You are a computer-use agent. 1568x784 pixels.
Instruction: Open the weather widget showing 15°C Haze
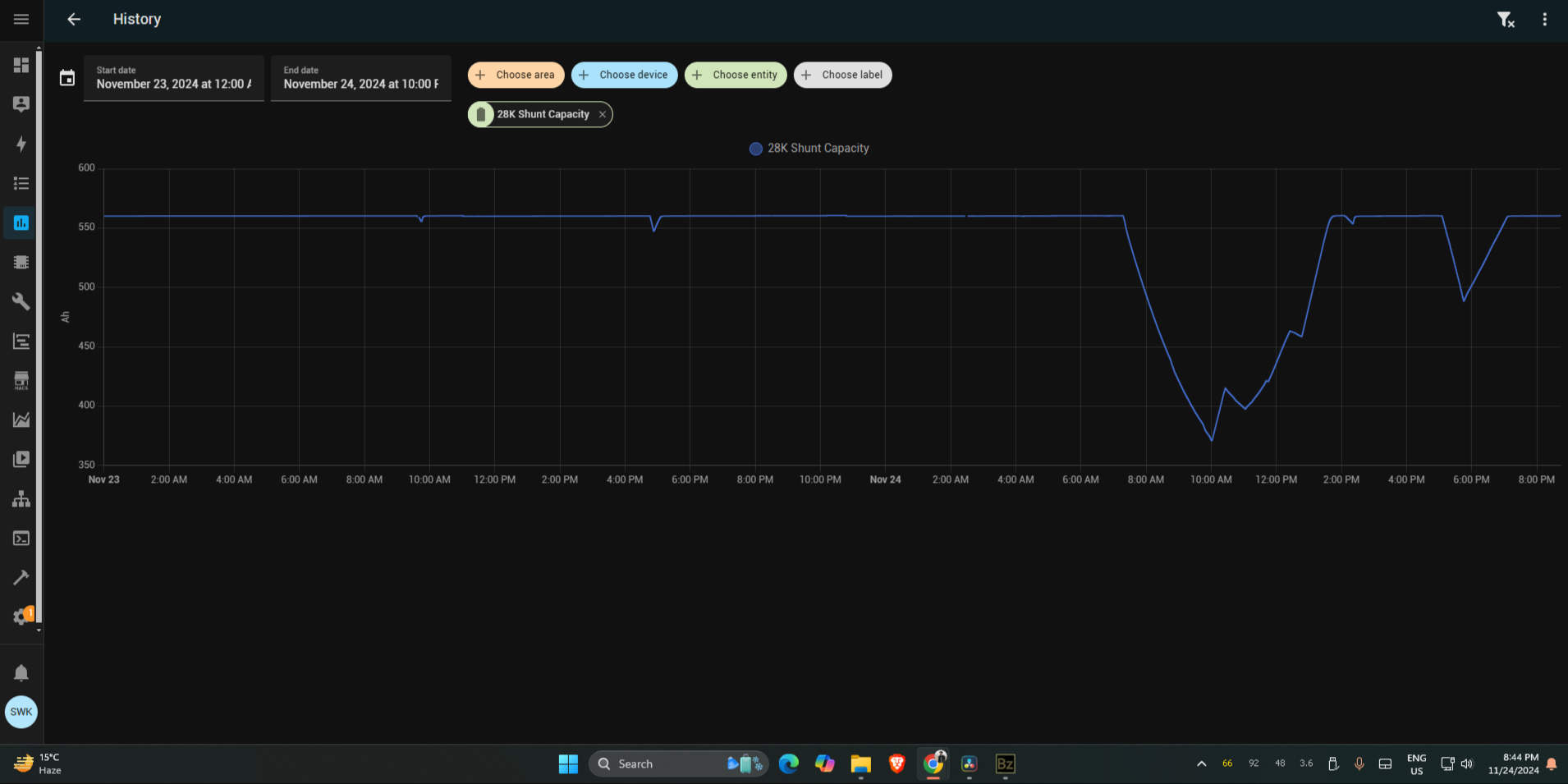(x=37, y=763)
